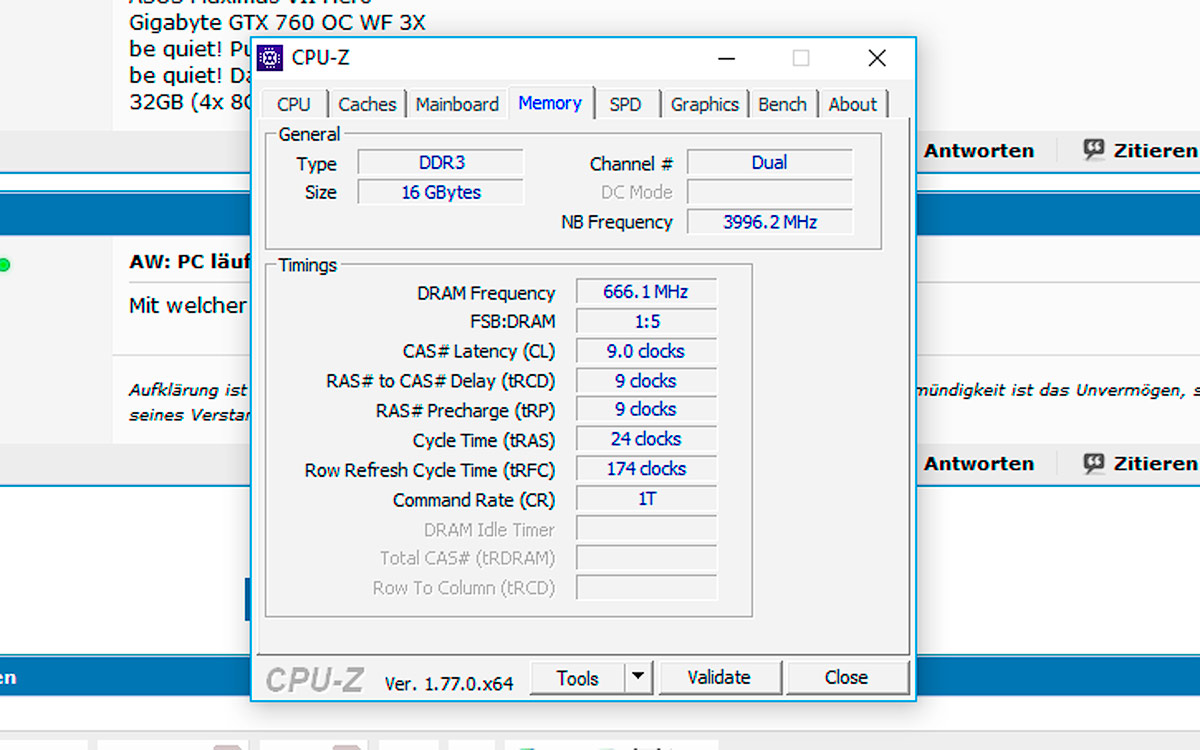Open the Mainboard tab
The height and width of the screenshot is (750, 1200).
pos(457,104)
